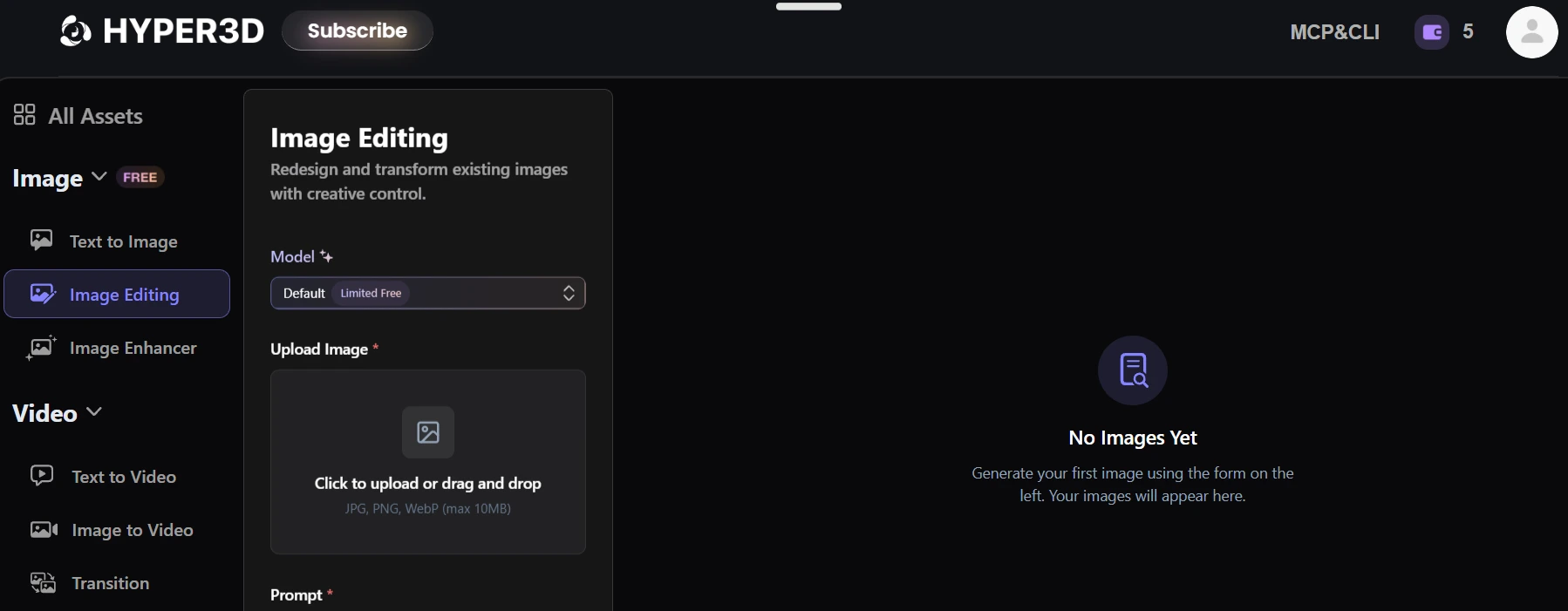Viewport: 1568px width, 611px height.
Task: Open the user profile avatar
Action: click(x=1531, y=32)
